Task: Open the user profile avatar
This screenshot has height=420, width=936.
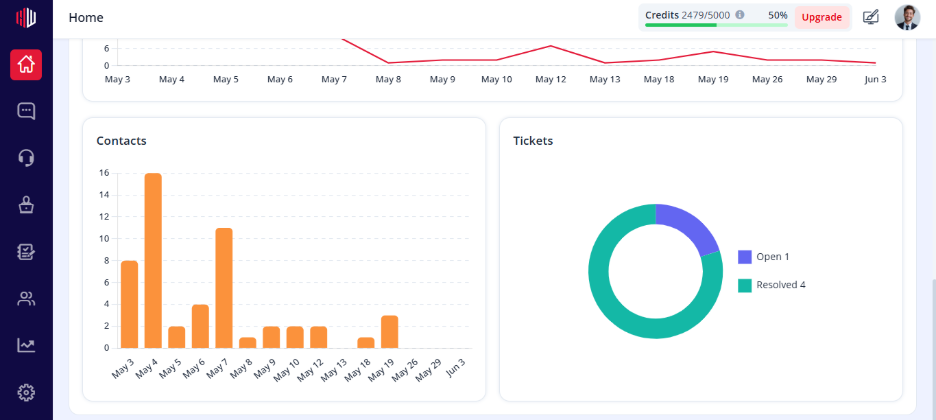Action: [x=907, y=17]
